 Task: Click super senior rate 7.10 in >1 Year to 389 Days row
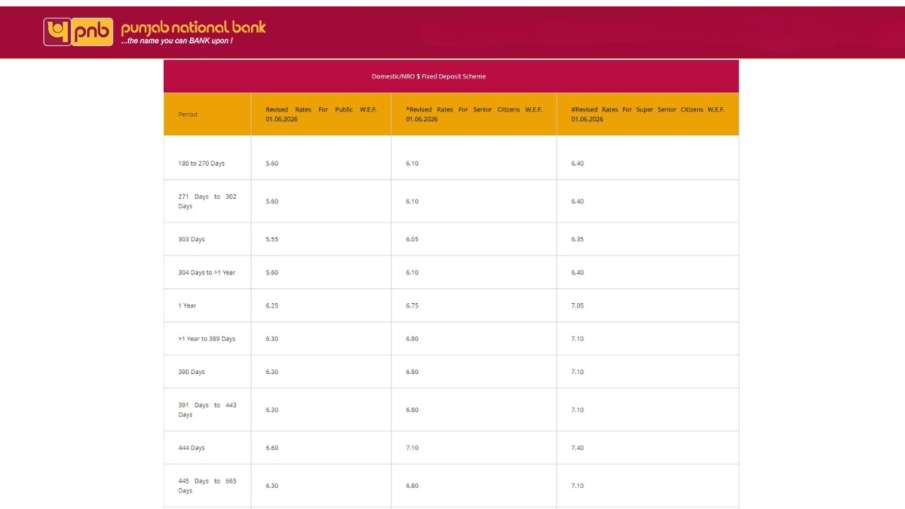[577, 339]
